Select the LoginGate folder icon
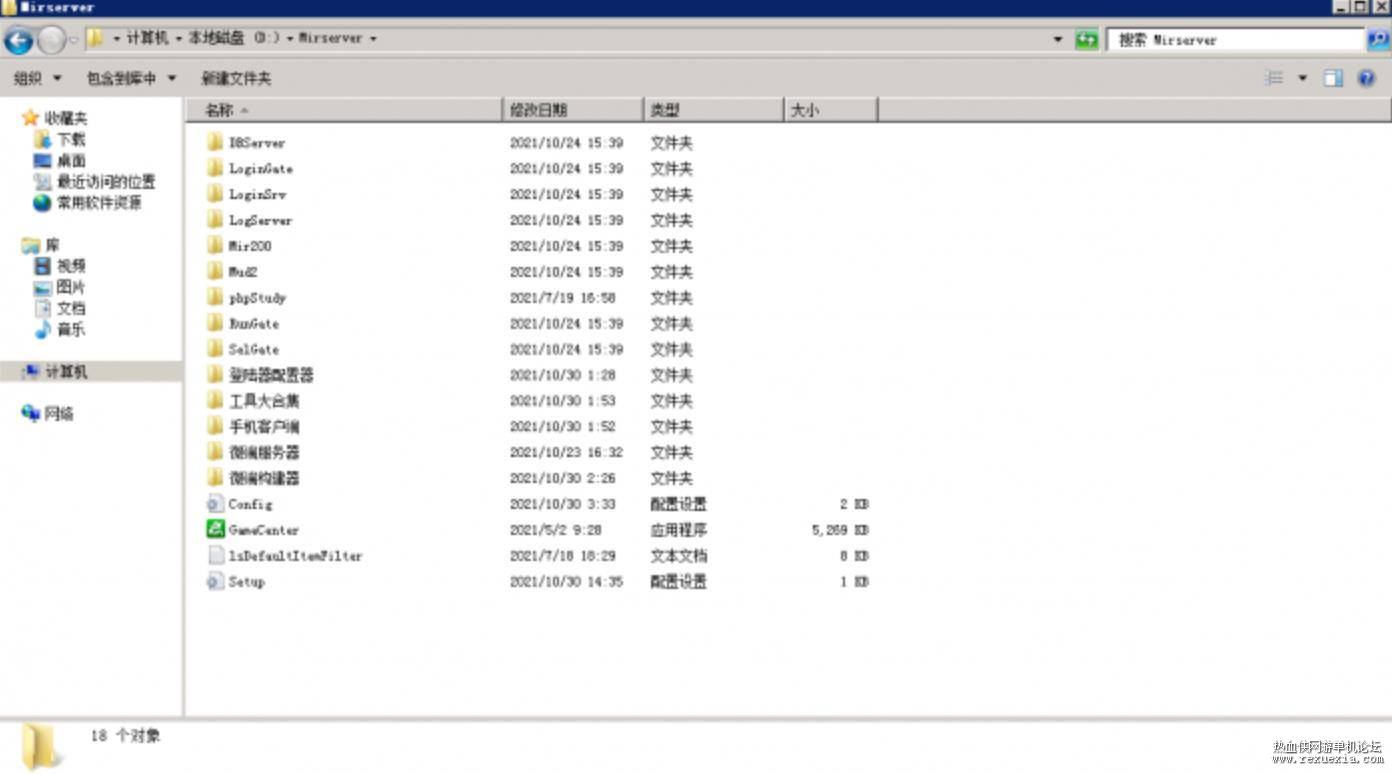This screenshot has width=1392, height=774. [x=215, y=168]
